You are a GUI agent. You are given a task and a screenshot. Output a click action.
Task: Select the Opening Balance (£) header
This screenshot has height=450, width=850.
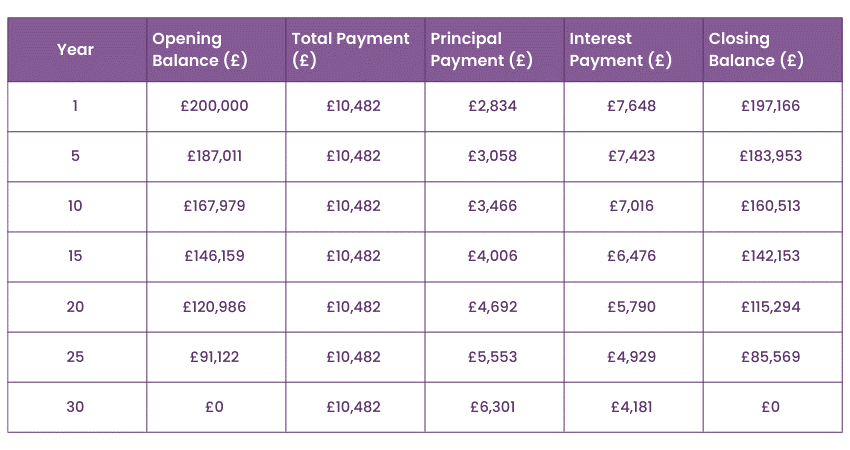pos(200,49)
